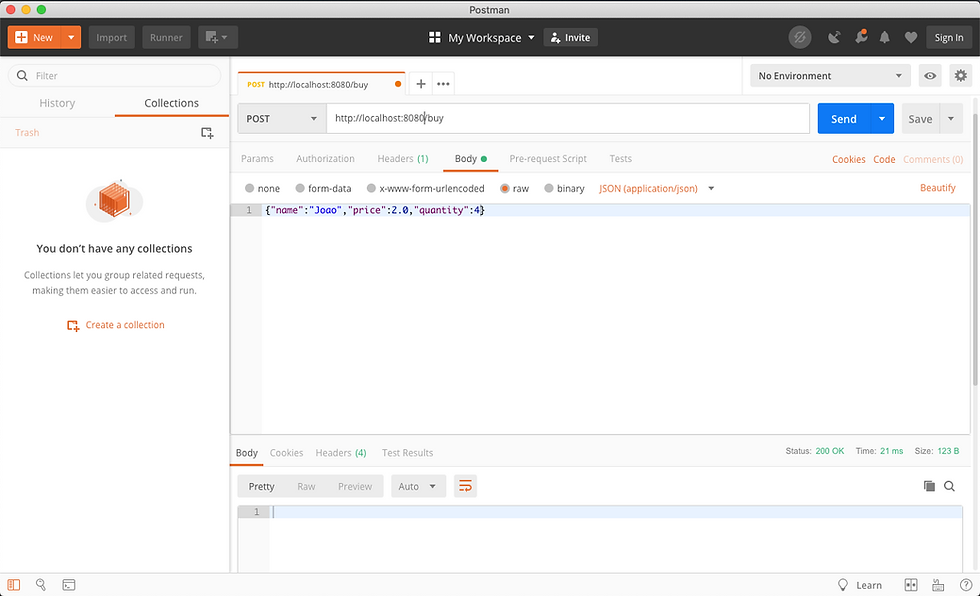The width and height of the screenshot is (980, 596).
Task: Open the request Headers (1) tab
Action: click(402, 159)
